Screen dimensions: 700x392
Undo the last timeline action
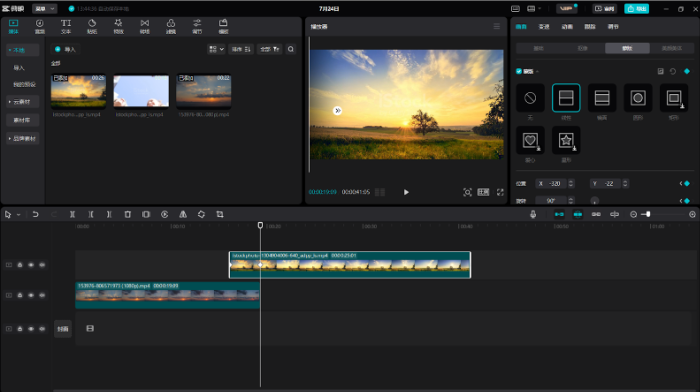(35, 214)
